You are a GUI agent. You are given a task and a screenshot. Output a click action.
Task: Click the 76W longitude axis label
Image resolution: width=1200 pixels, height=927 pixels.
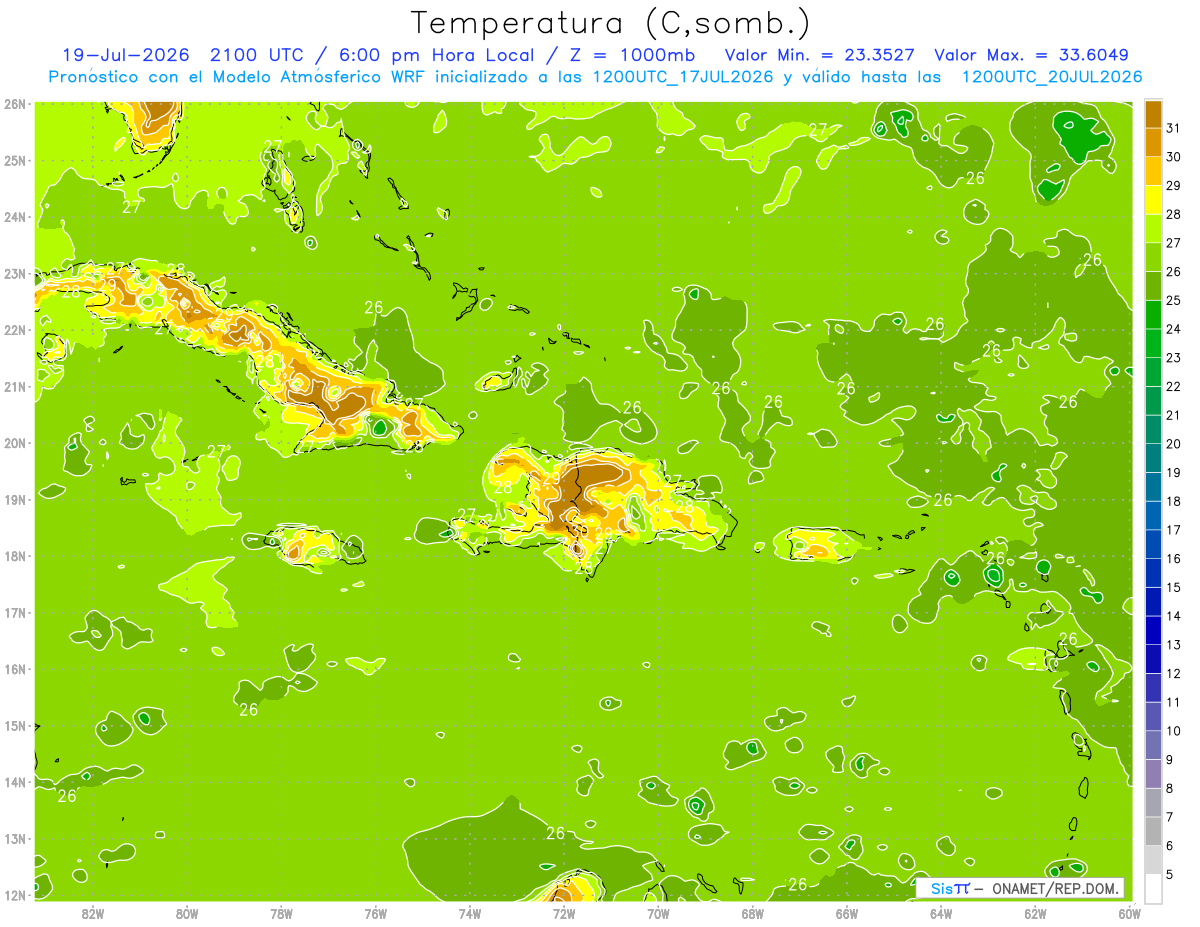[375, 913]
